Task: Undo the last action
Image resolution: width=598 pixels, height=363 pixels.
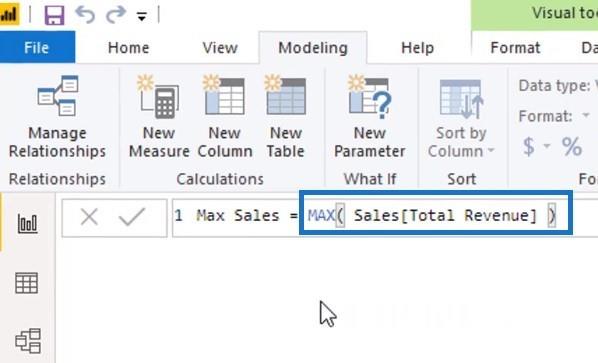Action: [85, 15]
